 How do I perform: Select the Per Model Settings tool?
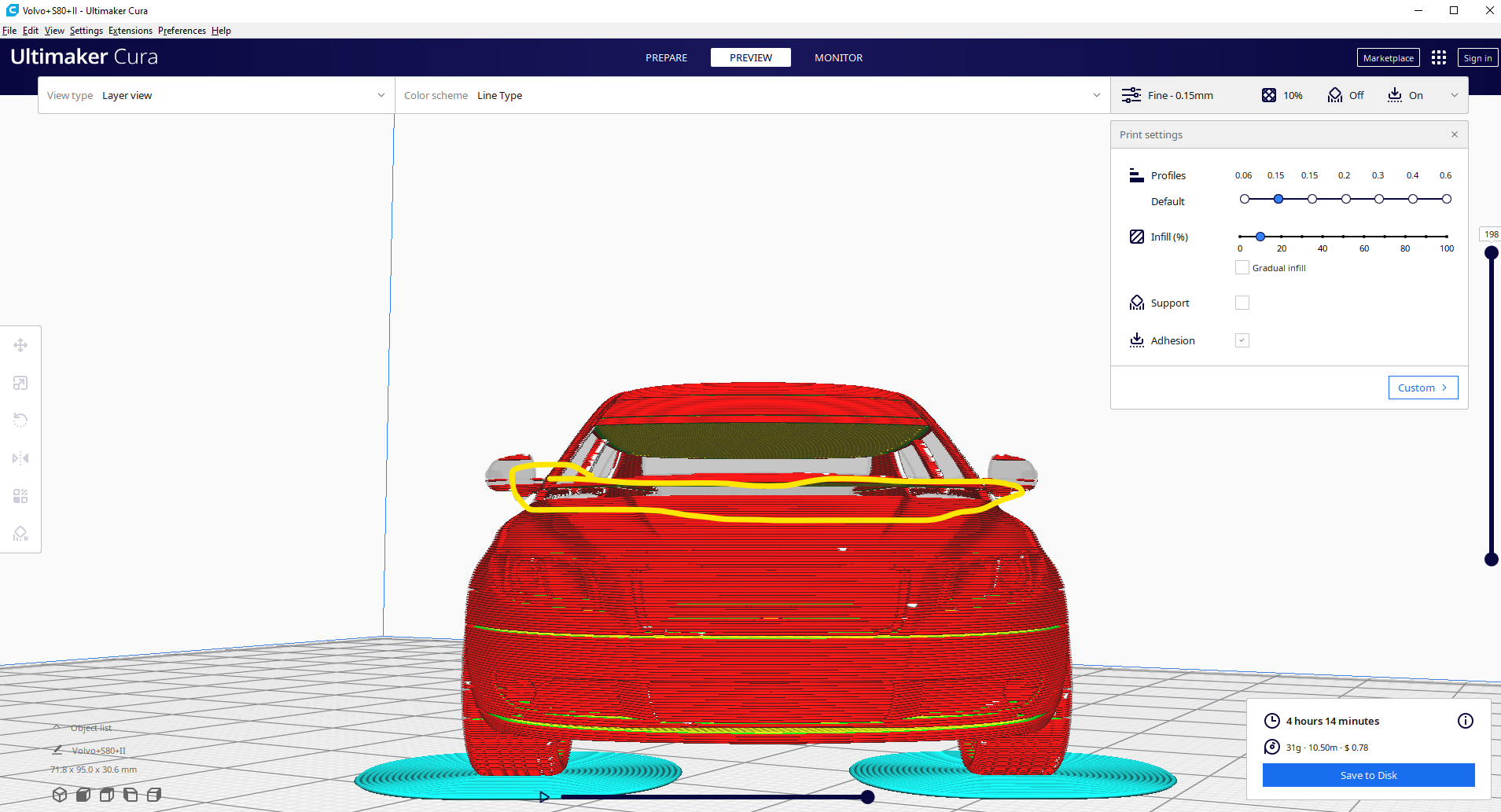pos(20,496)
